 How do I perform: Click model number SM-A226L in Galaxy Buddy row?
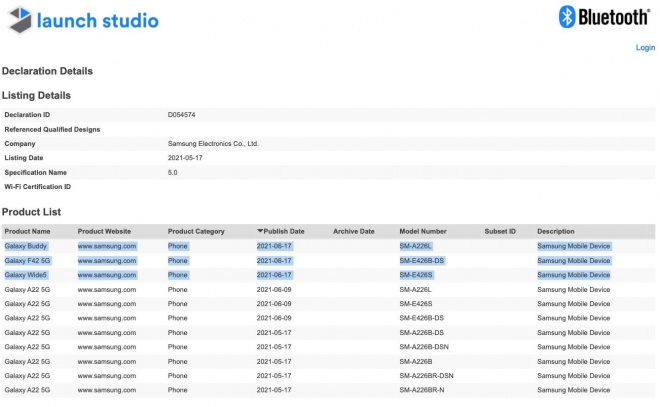pos(415,246)
